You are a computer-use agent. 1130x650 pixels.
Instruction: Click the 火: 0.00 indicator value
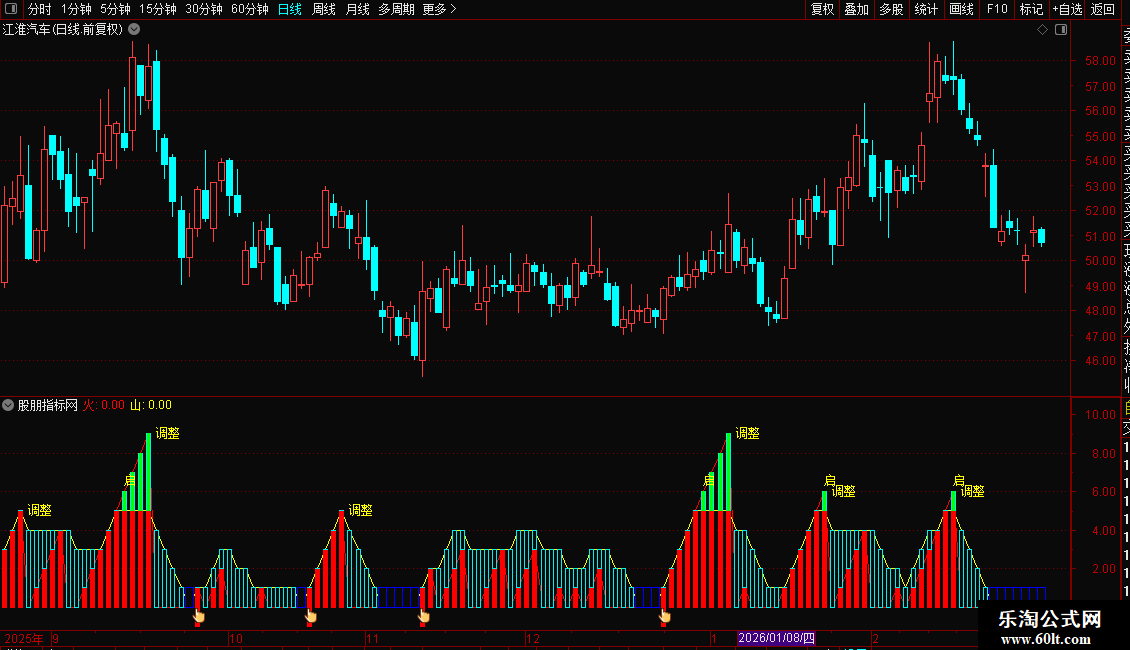click(104, 405)
